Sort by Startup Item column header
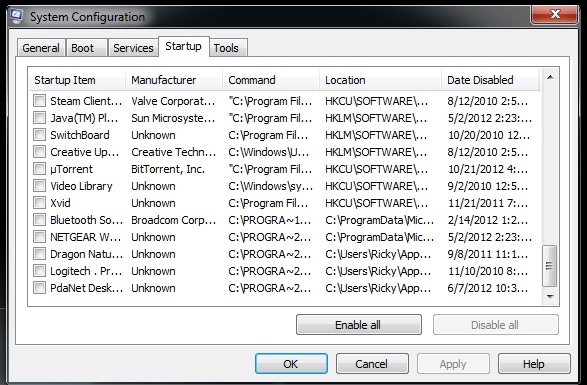 pos(77,80)
